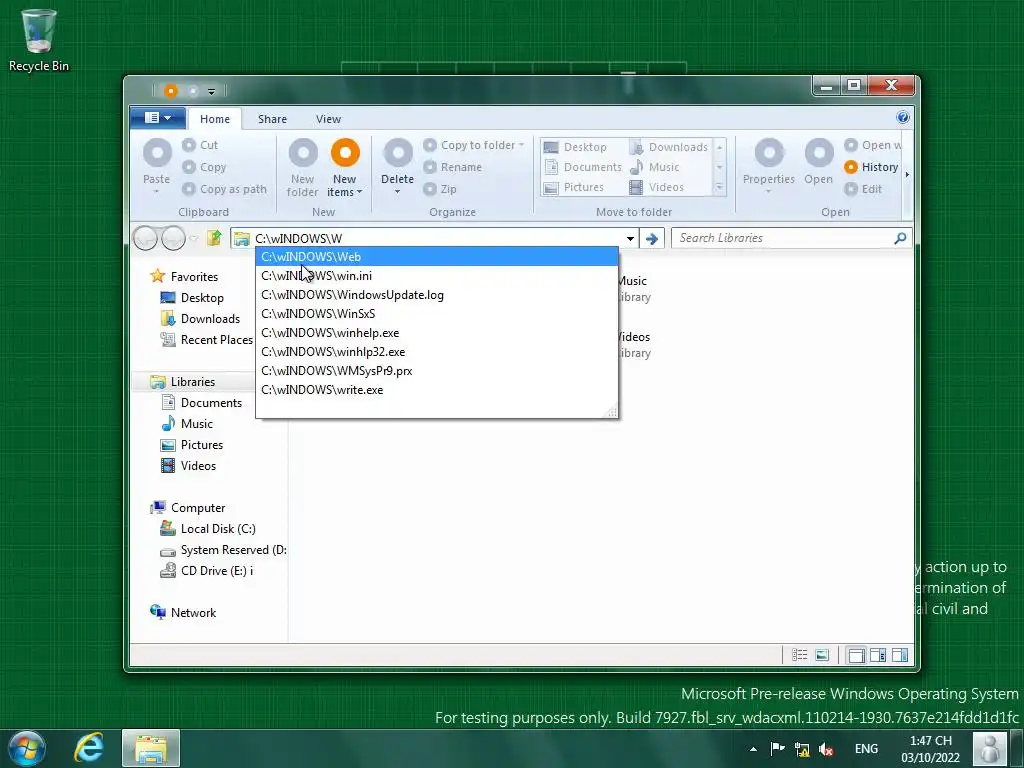The height and width of the screenshot is (768, 1024).
Task: Click the Up one level folder icon
Action: click(x=214, y=238)
